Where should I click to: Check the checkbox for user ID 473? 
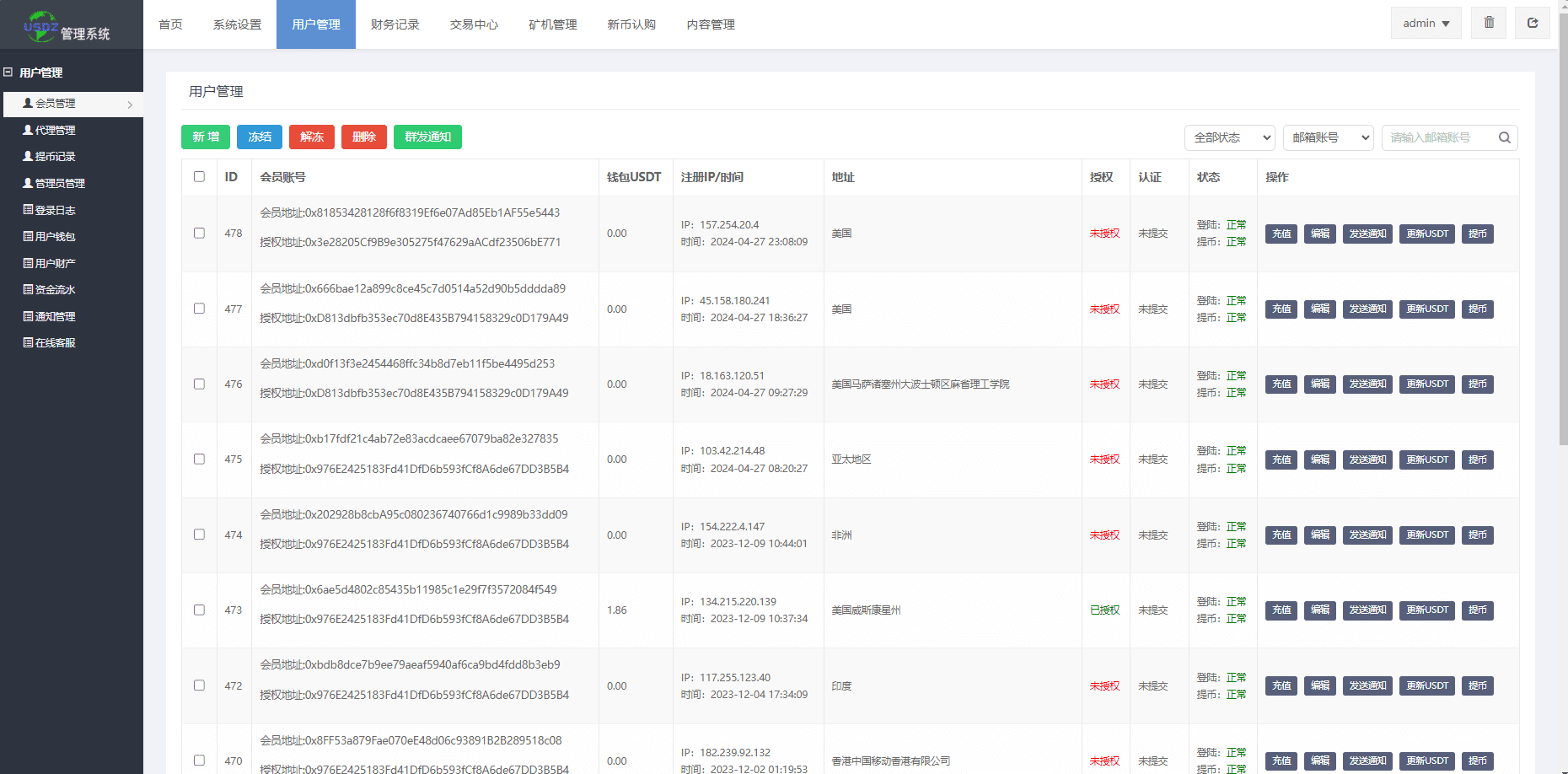(x=199, y=610)
